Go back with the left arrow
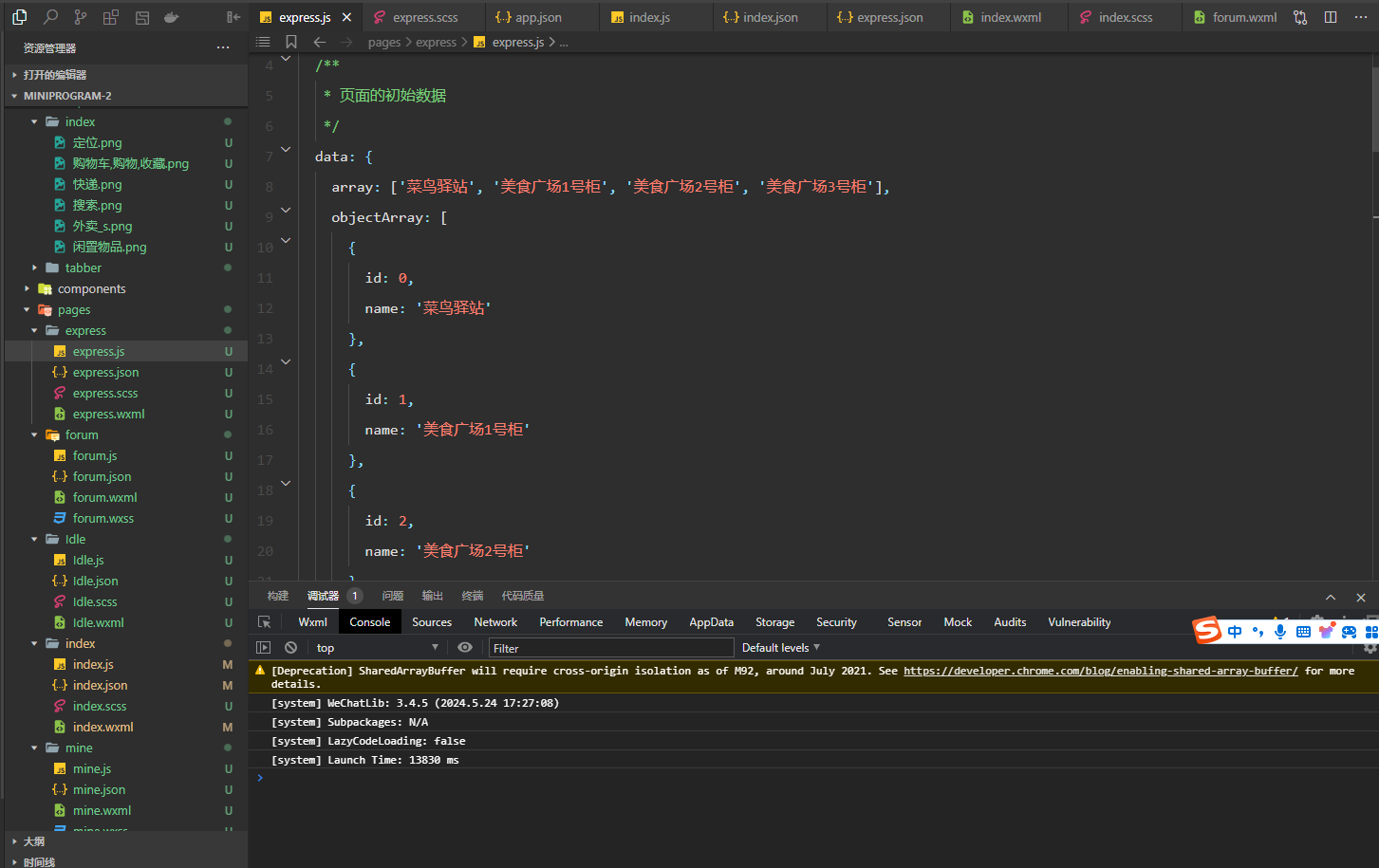The width and height of the screenshot is (1379, 868). coord(319,42)
